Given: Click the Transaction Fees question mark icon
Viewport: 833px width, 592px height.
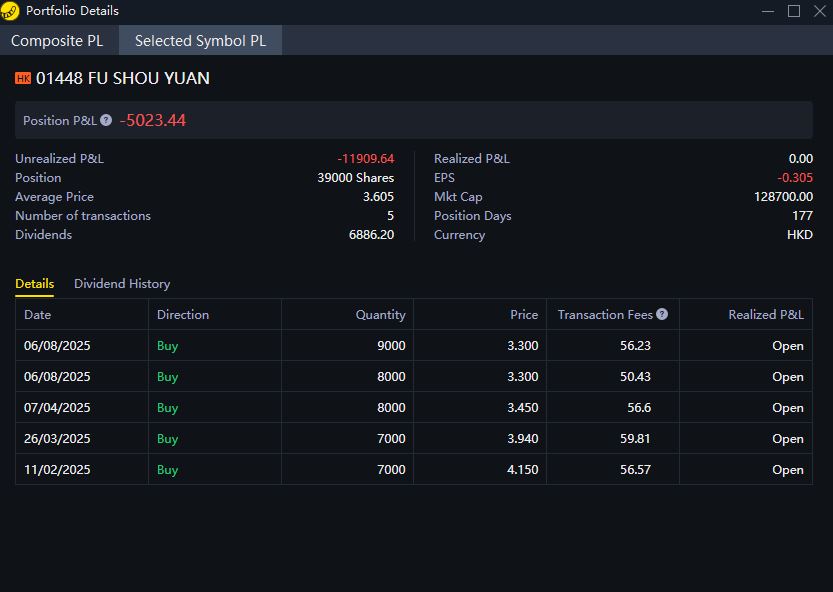Looking at the screenshot, I should [x=662, y=314].
